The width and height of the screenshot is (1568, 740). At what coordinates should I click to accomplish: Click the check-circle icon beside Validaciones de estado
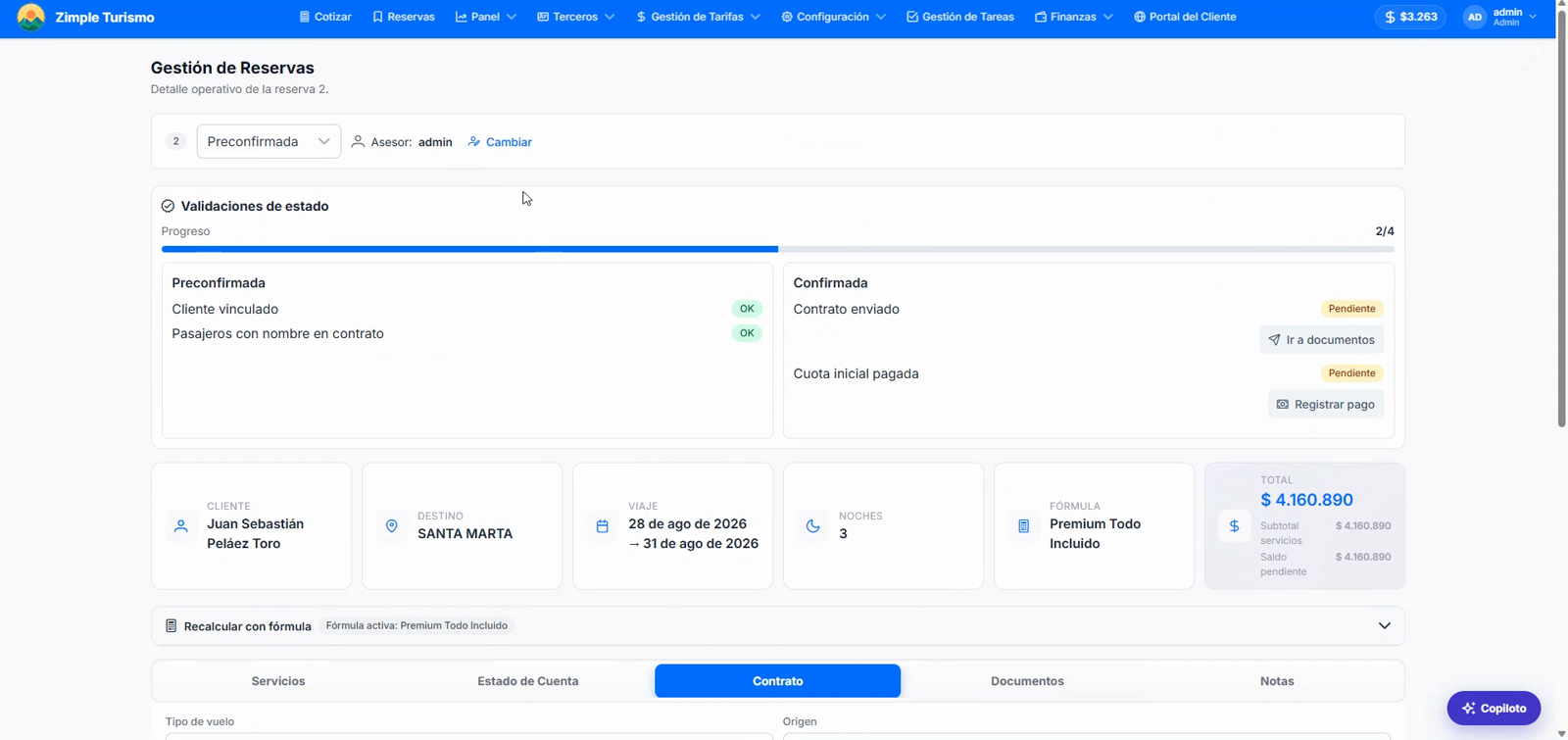pos(168,206)
